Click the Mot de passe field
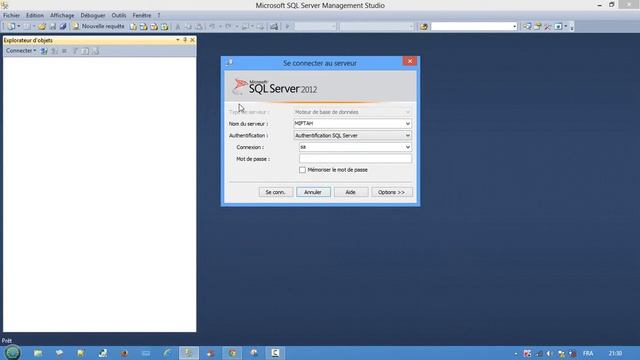 click(355, 159)
